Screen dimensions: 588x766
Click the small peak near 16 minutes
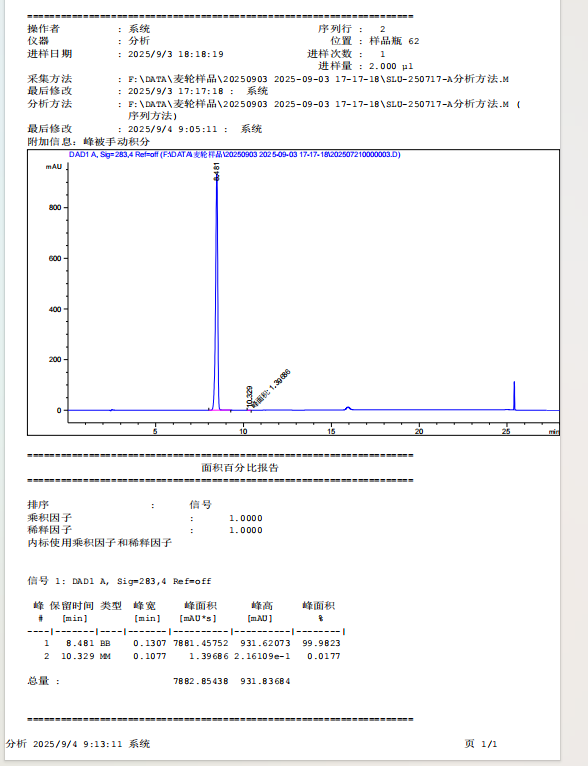coord(348,408)
